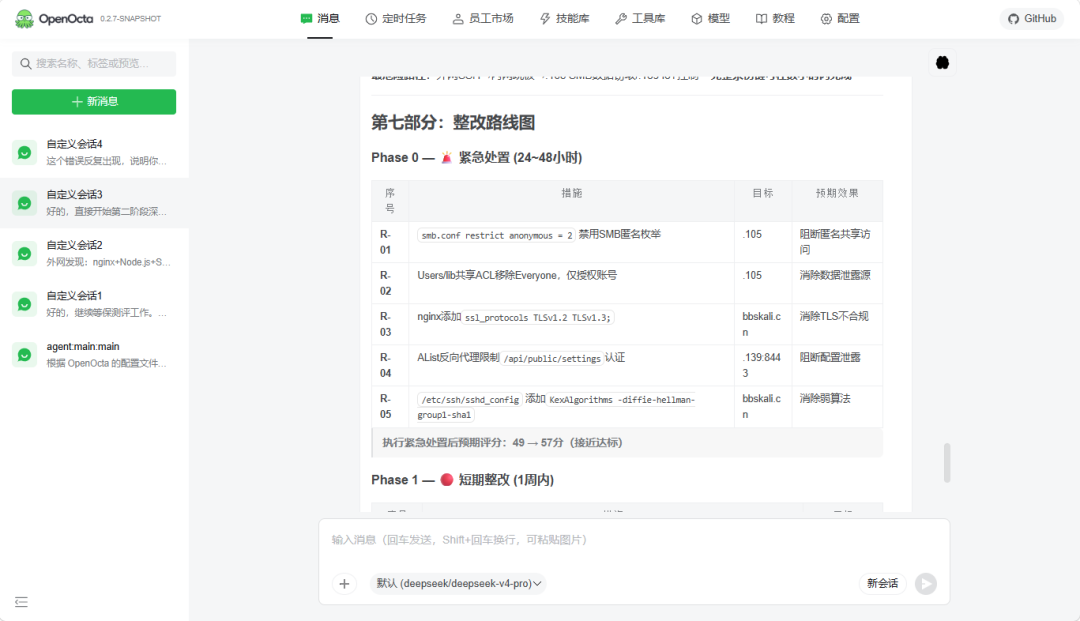This screenshot has width=1080, height=621.
Task: Open conversation 自定义会话2
Action: pyautogui.click(x=94, y=253)
